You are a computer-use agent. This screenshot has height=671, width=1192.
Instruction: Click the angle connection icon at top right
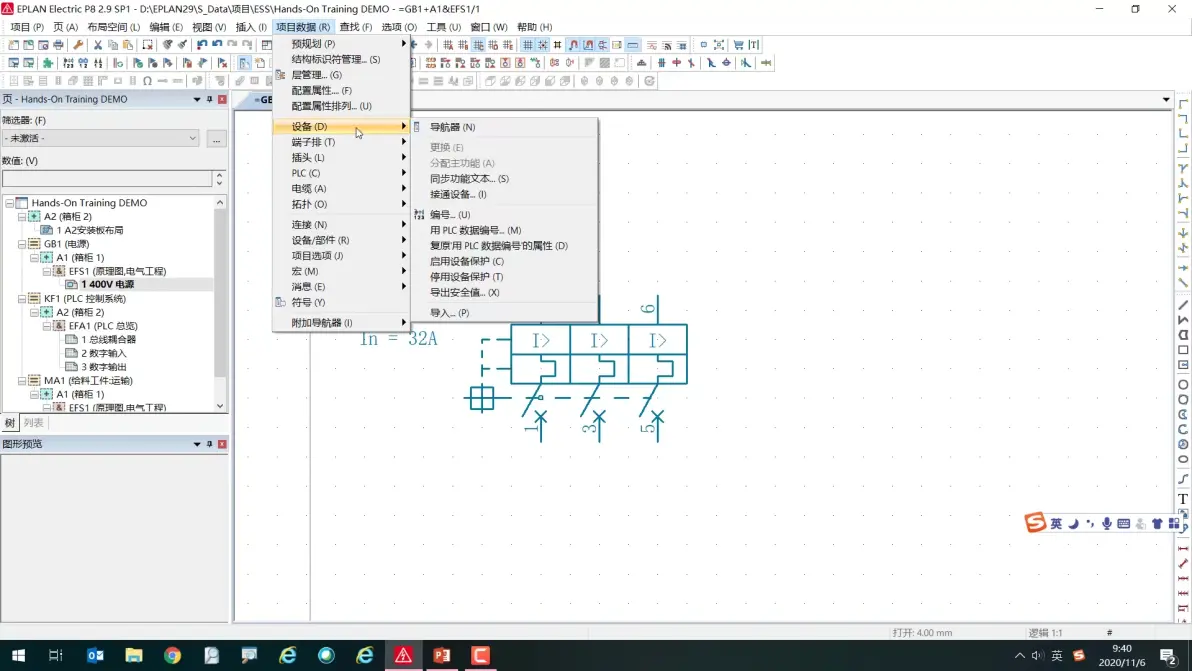1183,103
